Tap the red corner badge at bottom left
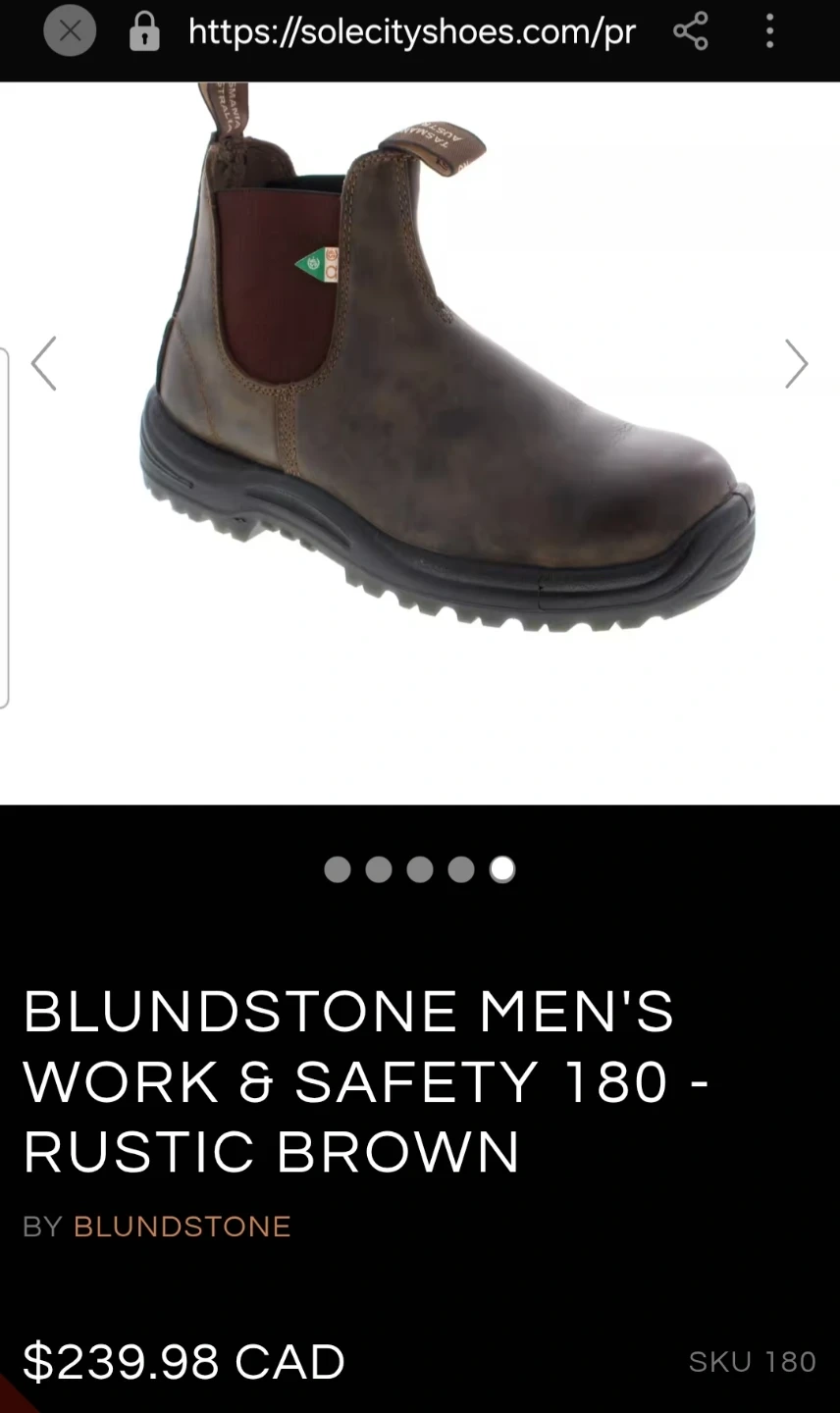Screen dimensions: 840x1413 pos(13,1396)
